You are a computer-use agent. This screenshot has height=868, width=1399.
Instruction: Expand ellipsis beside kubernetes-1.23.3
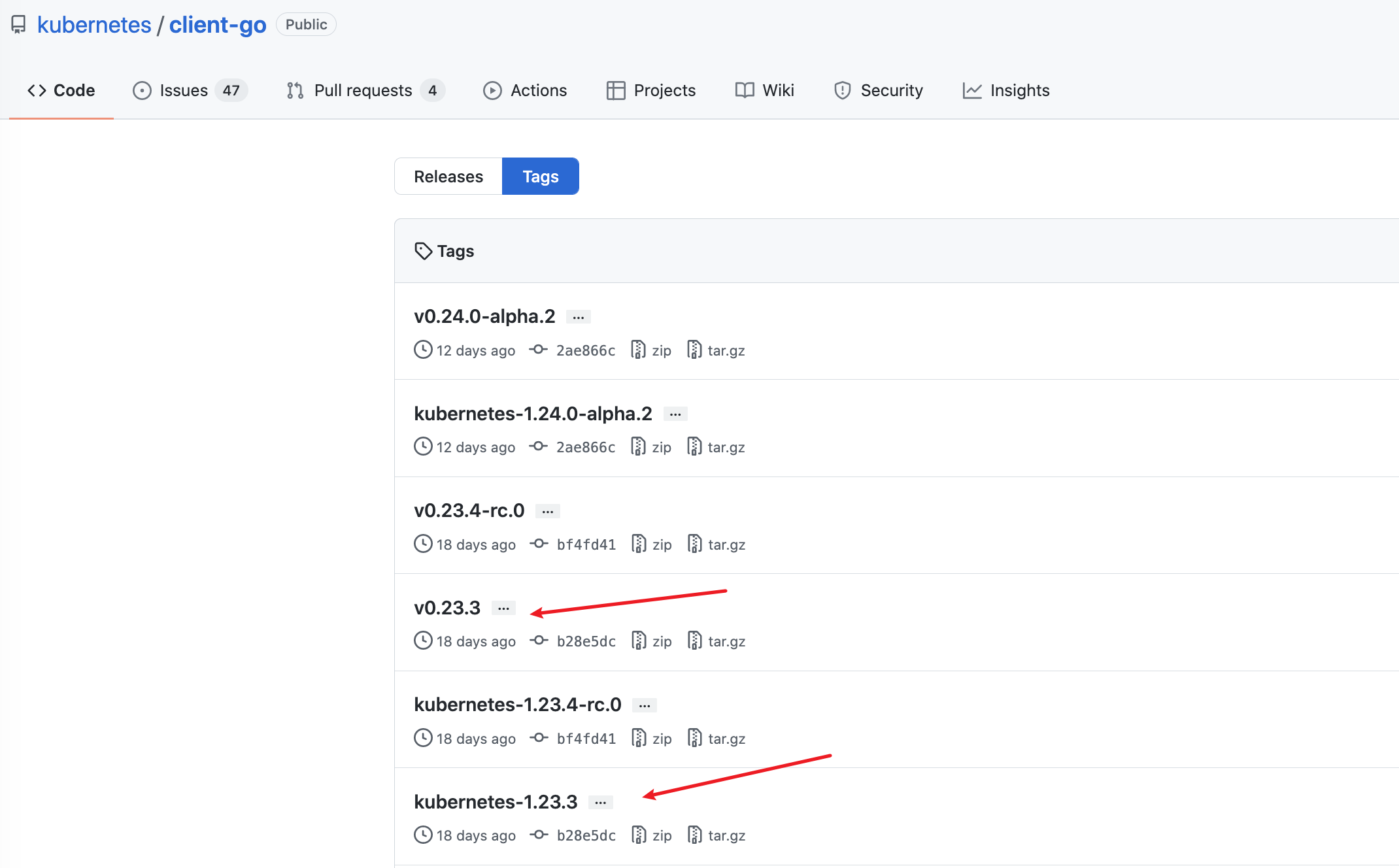pyautogui.click(x=600, y=803)
